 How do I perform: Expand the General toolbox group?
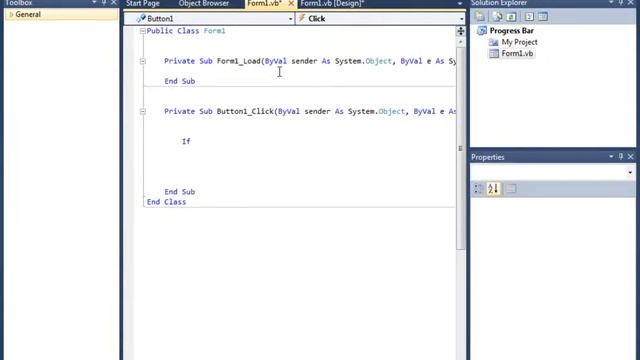coord(11,15)
